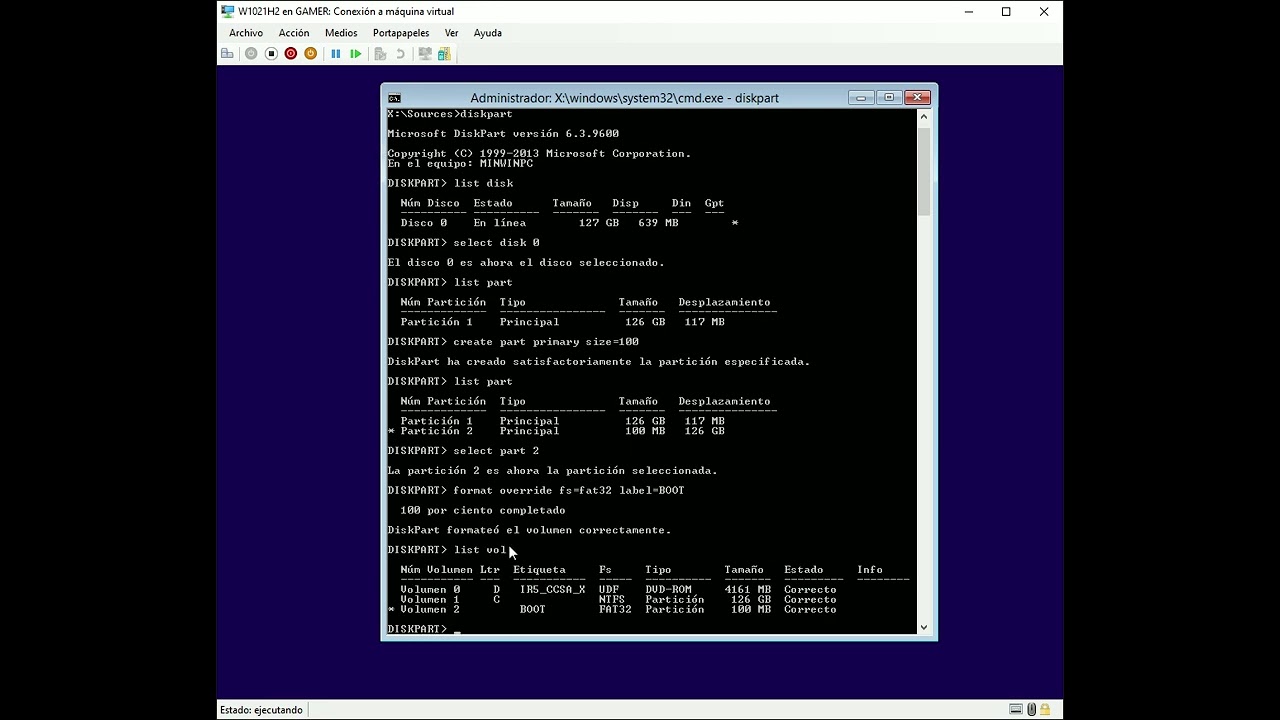The image size is (1280, 720).
Task: Click the 'Volumen 1' row entry
Action: (x=430, y=600)
